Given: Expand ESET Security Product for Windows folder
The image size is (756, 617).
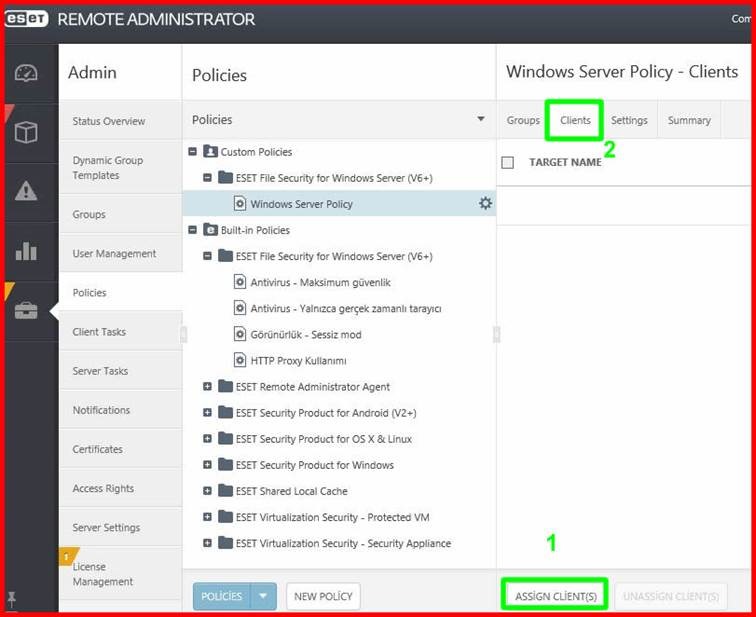Looking at the screenshot, I should tap(207, 465).
